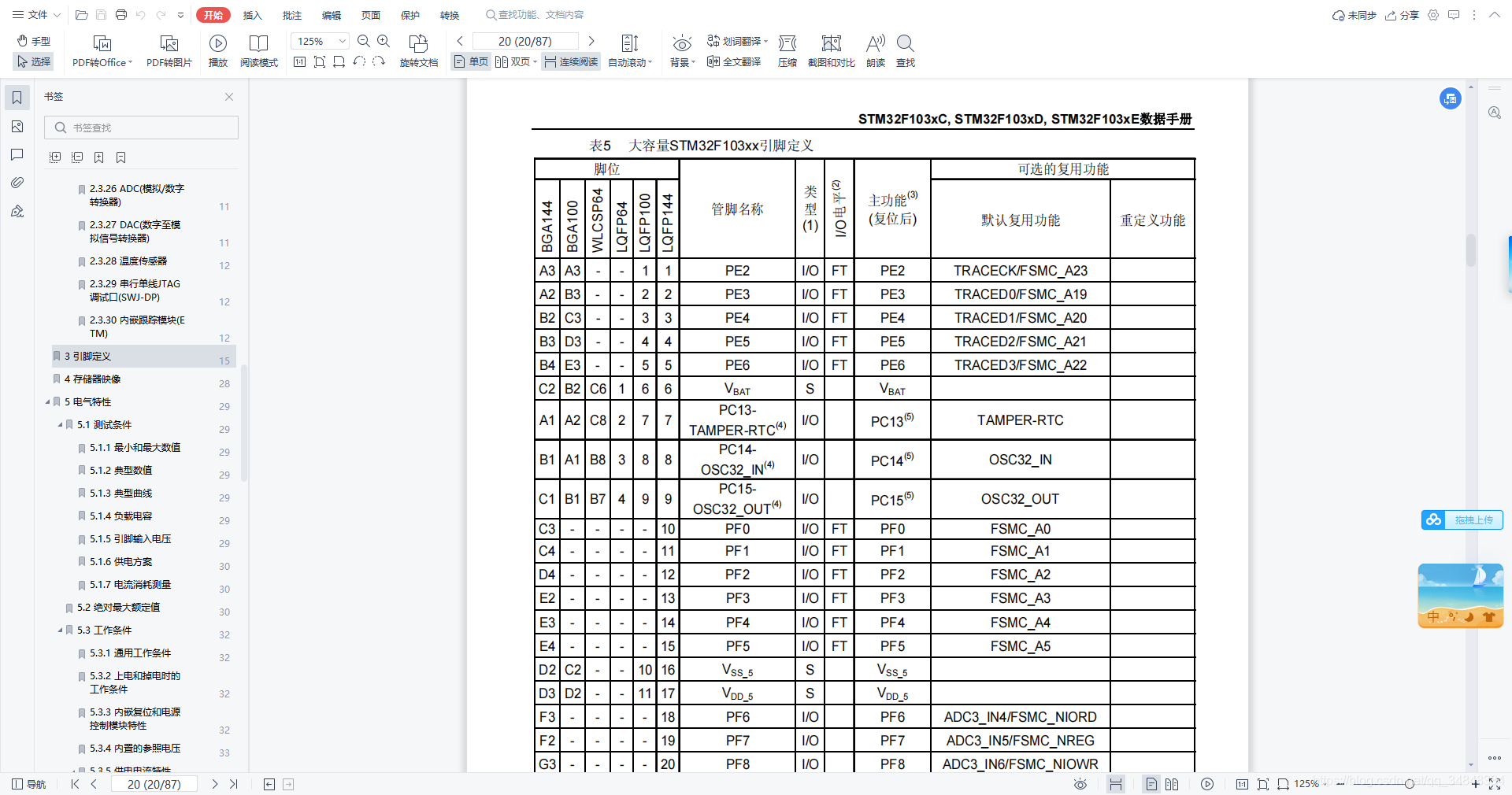Image resolution: width=1512 pixels, height=795 pixels.
Task: Expand all bookmarks icon in bookmark panel
Action: point(55,157)
